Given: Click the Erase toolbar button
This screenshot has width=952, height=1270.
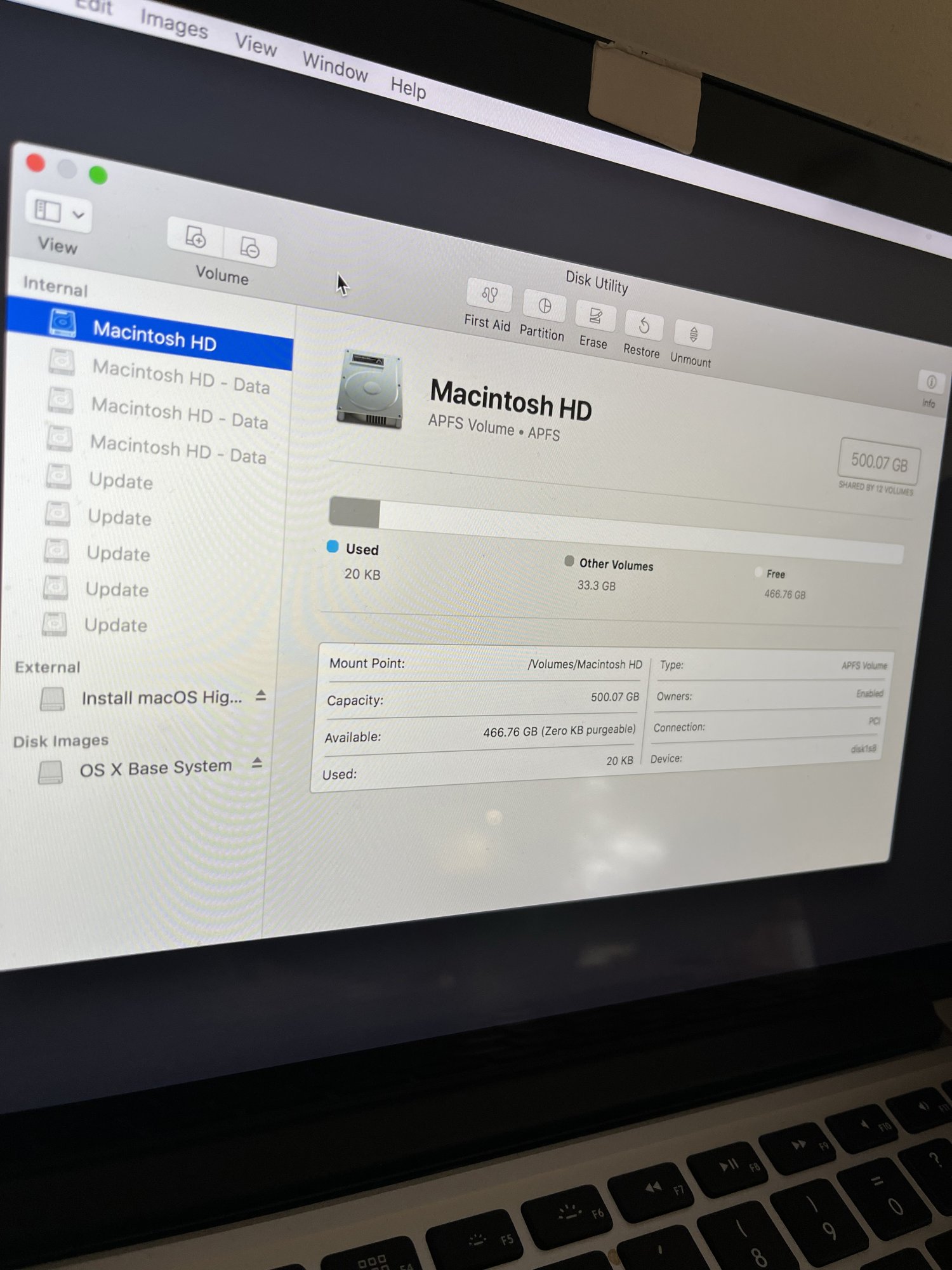Looking at the screenshot, I should click(595, 316).
